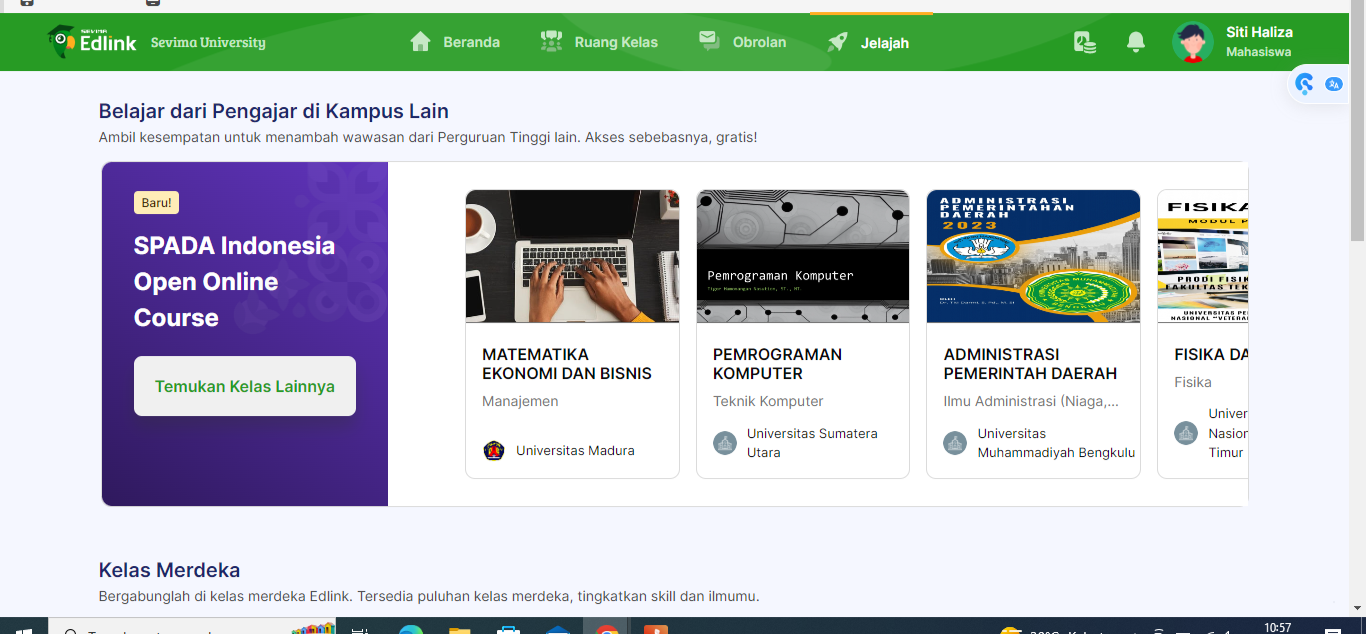Click the Universitas Madura logo
1366x634 pixels.
tap(493, 450)
